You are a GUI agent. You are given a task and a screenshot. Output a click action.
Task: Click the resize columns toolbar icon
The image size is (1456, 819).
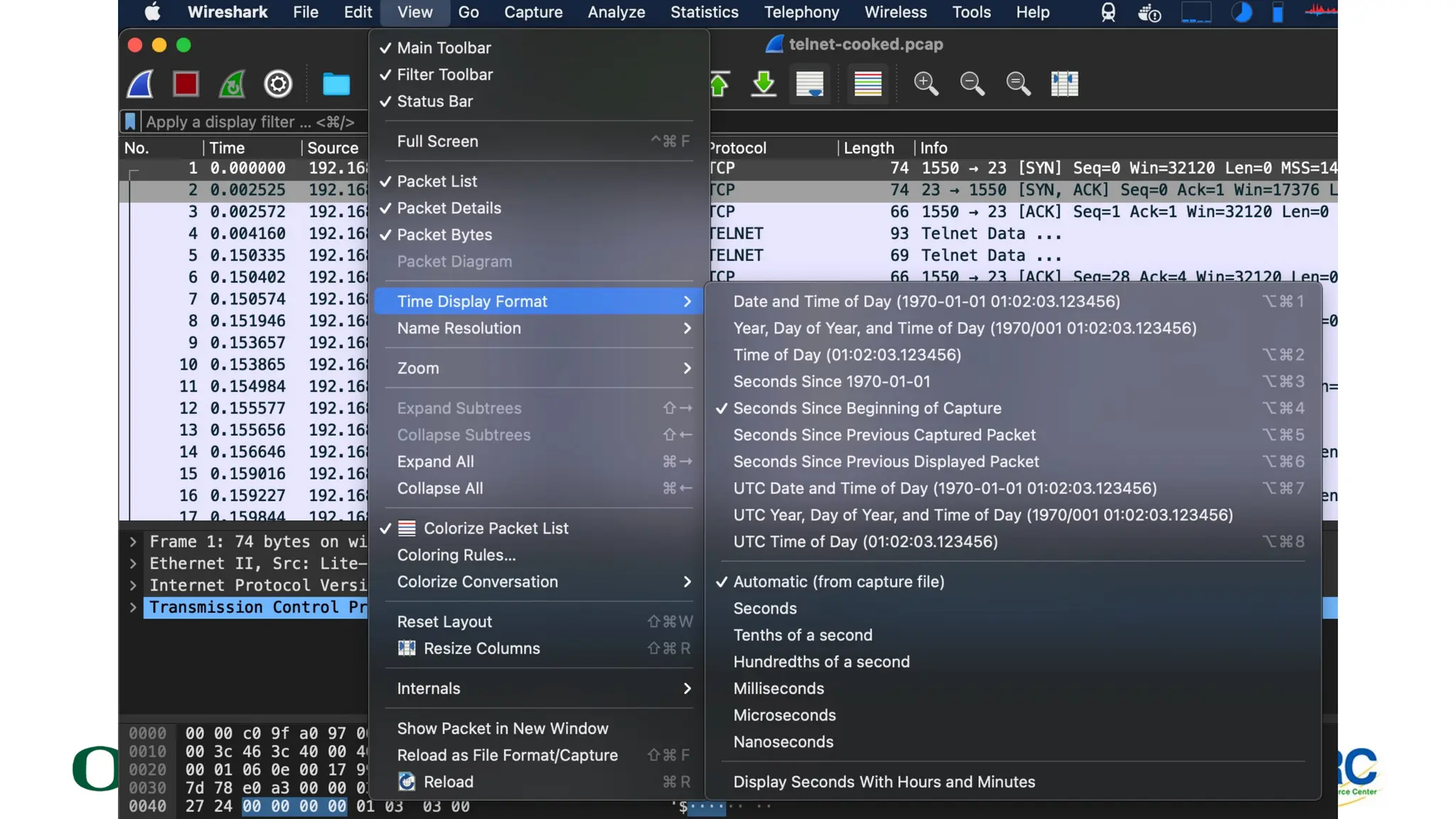[1064, 84]
